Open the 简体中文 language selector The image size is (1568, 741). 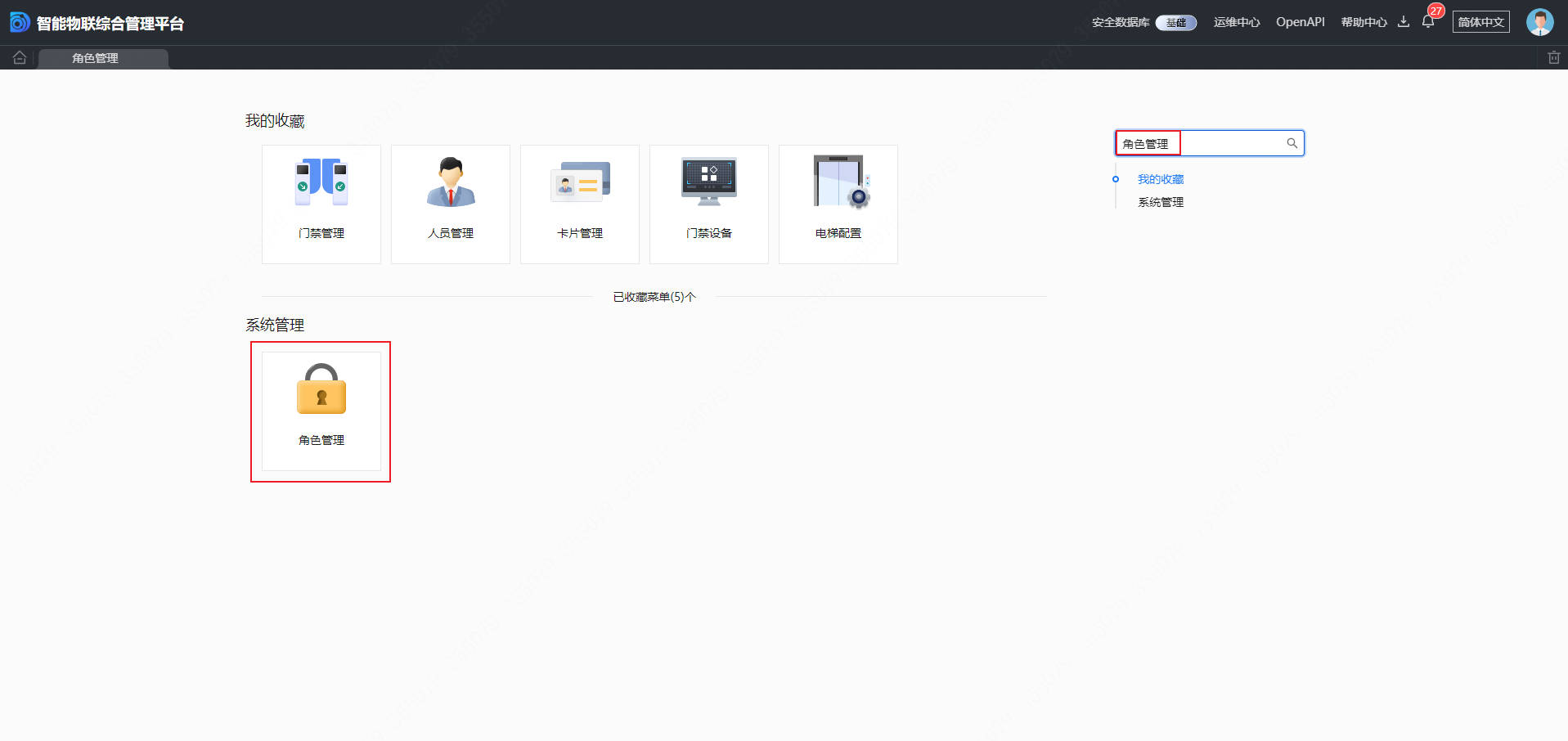[x=1480, y=22]
